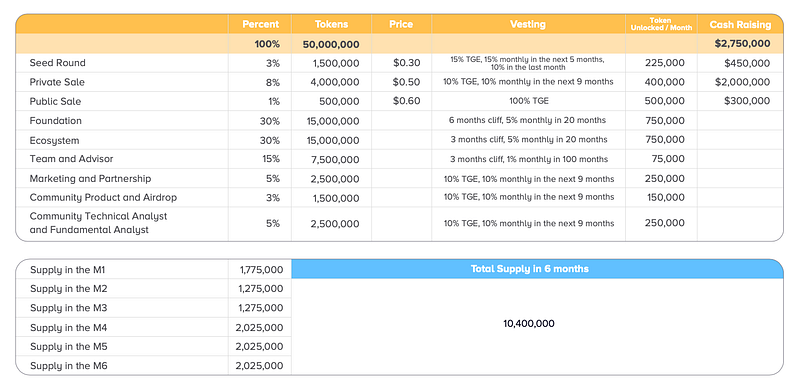Screen dimensions: 800x392
Task: Select Private Sale 8% percent cell
Action: [273, 82]
